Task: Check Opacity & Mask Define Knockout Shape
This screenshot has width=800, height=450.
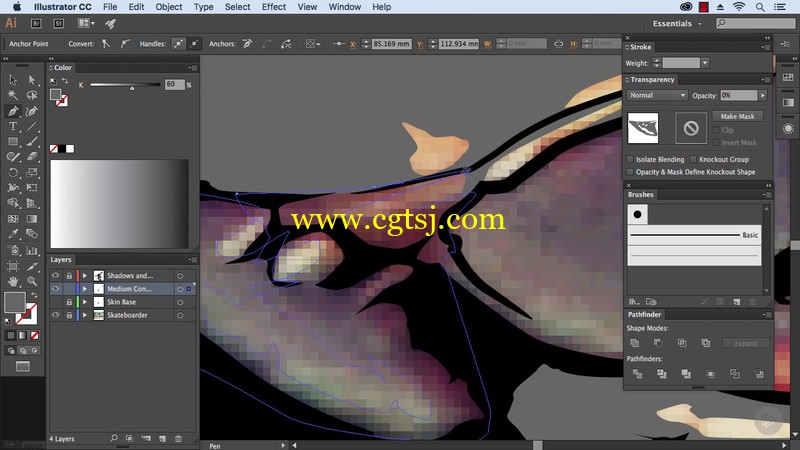Action: click(x=630, y=172)
